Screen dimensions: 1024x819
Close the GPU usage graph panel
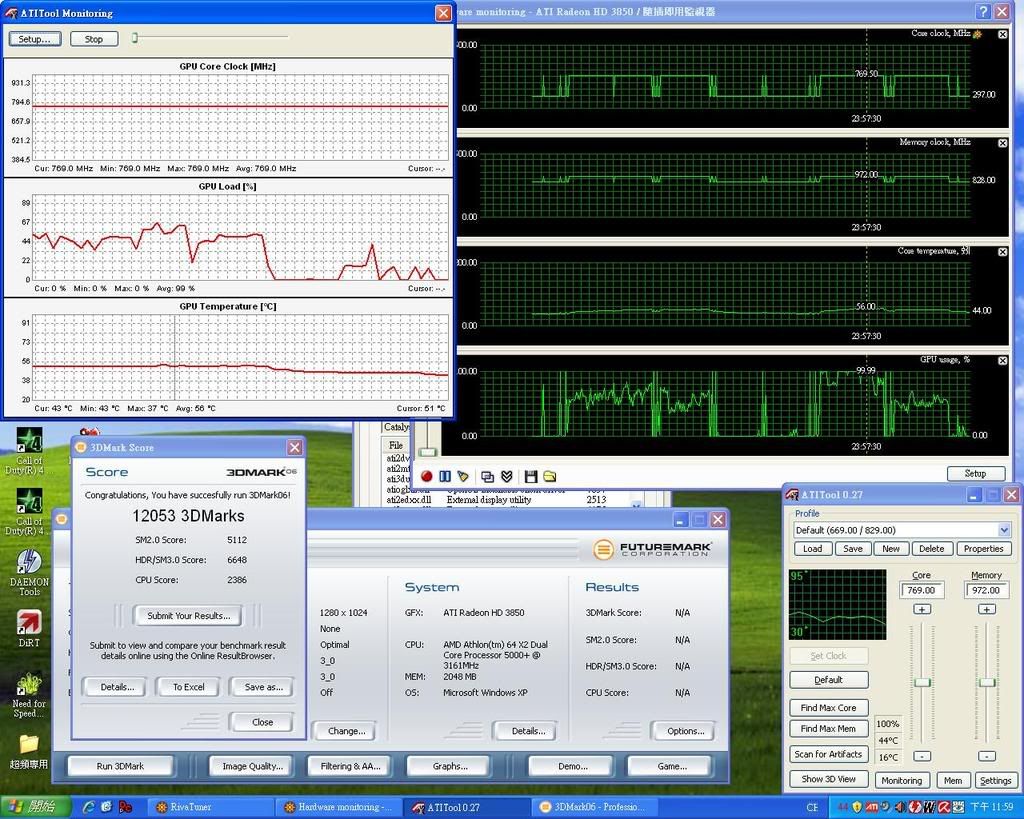tap(1002, 361)
